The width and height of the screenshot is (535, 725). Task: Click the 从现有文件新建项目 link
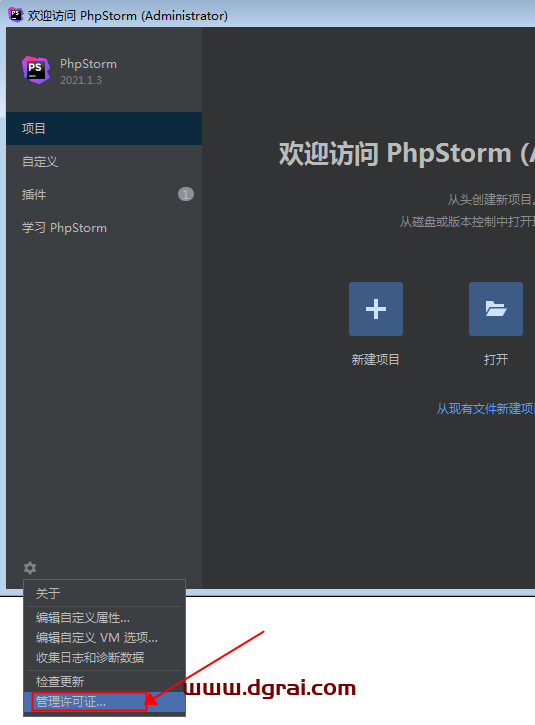[x=486, y=409]
